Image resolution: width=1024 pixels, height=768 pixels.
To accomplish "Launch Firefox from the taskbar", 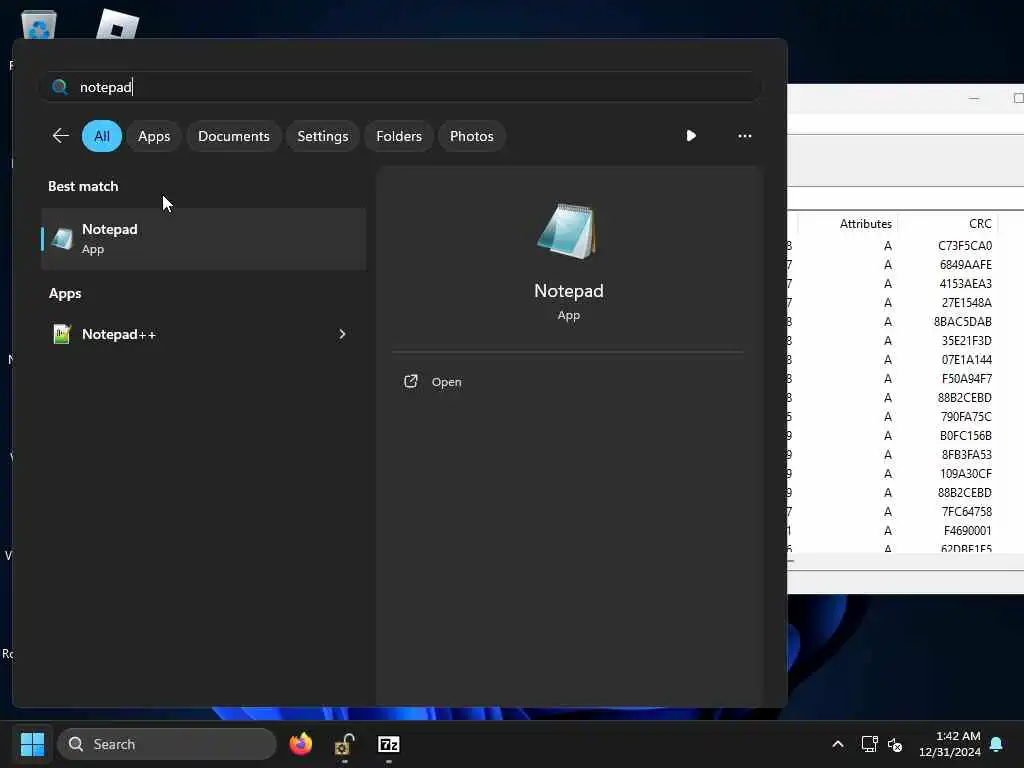I will [x=301, y=744].
